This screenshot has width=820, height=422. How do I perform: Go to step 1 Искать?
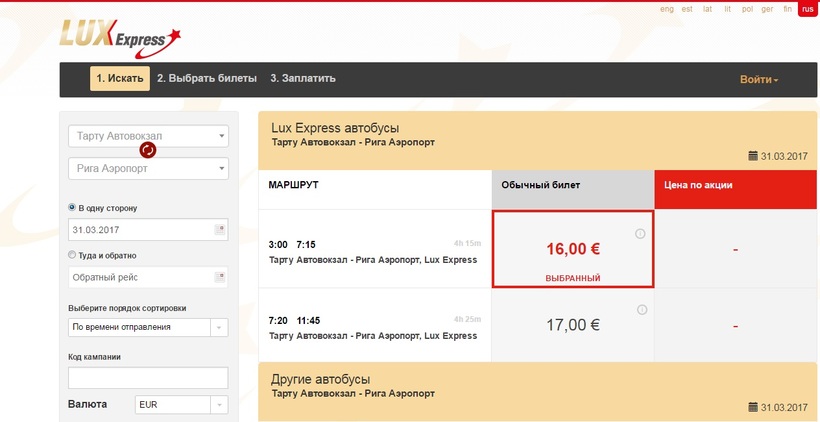click(120, 78)
